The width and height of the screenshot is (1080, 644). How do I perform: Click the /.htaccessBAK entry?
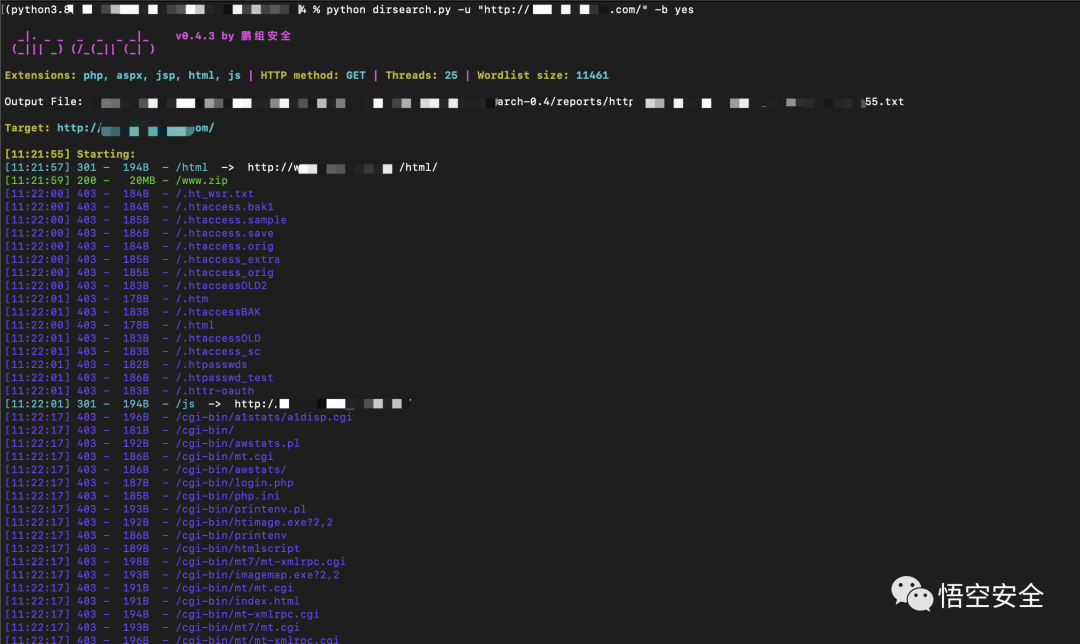tap(218, 312)
